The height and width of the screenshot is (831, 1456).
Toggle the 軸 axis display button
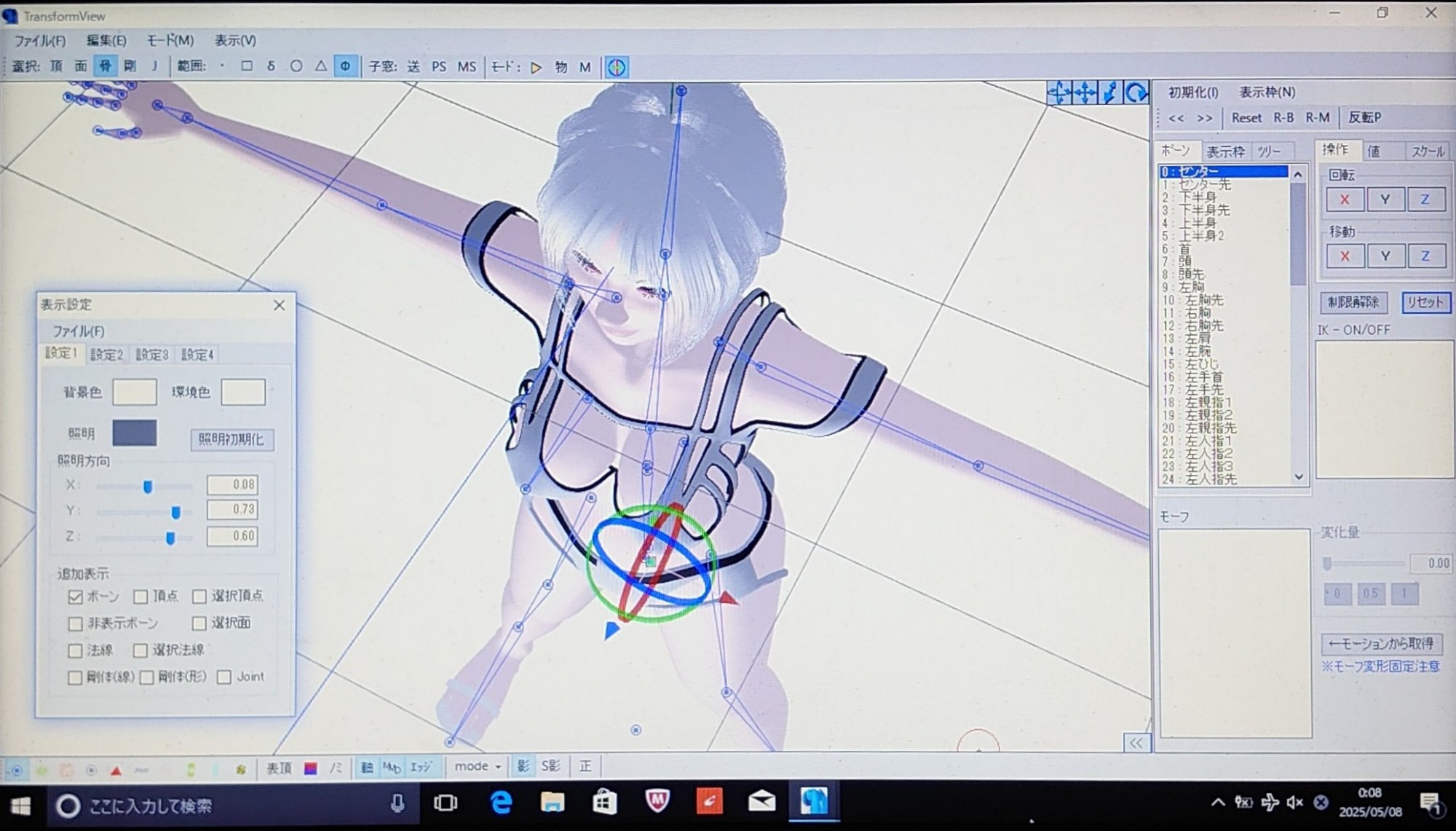[367, 767]
